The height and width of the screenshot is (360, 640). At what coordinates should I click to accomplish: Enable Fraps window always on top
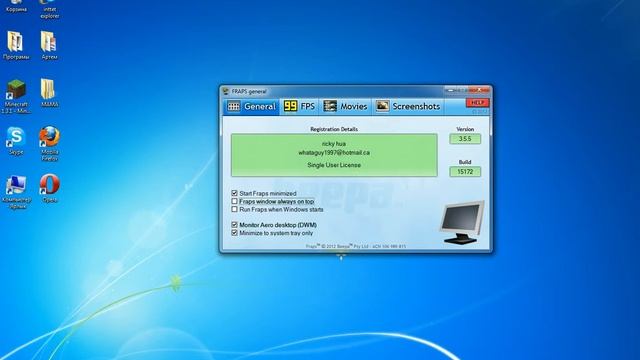234,201
